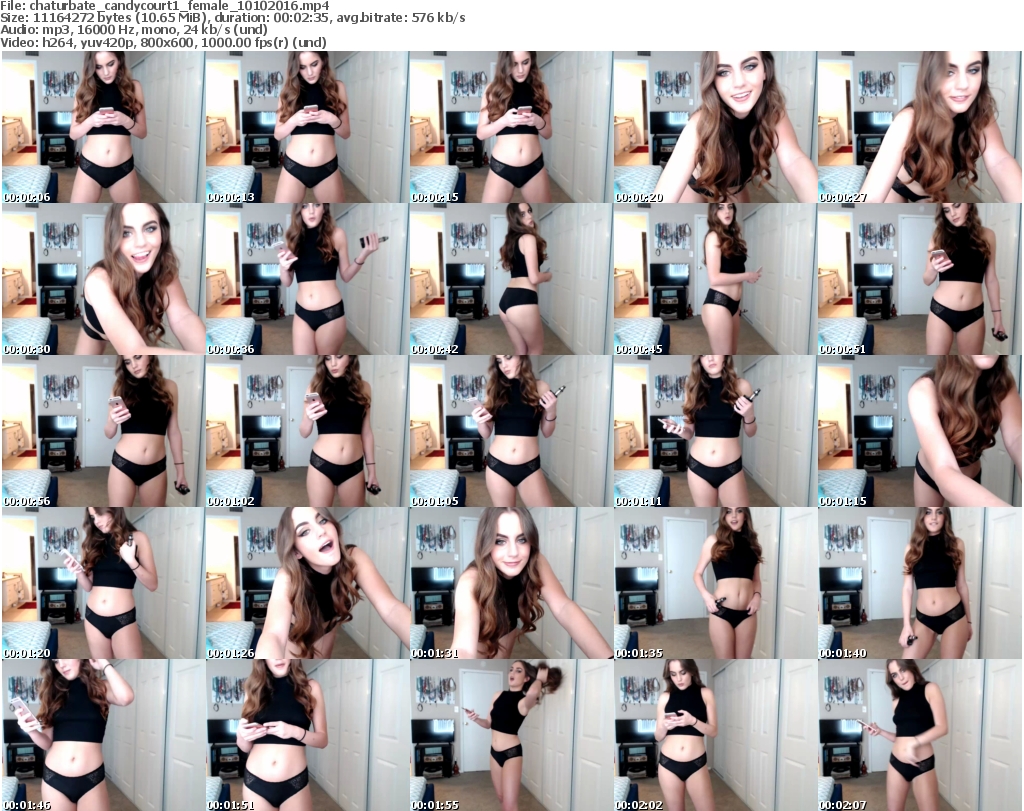Choose the thumbnail stamped 00:01:02
Screen dimensions: 1024x811
click(x=307, y=431)
